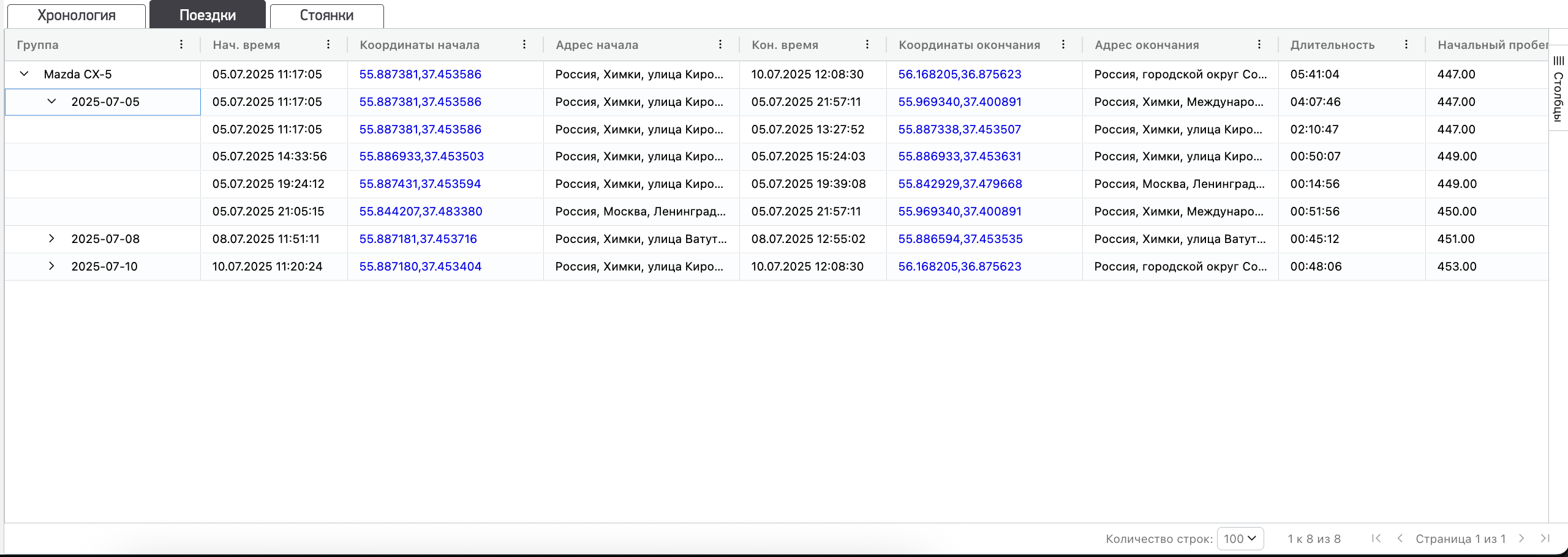The width and height of the screenshot is (1568, 557).
Task: Click mileage cell 451.00
Action: [x=1487, y=239]
